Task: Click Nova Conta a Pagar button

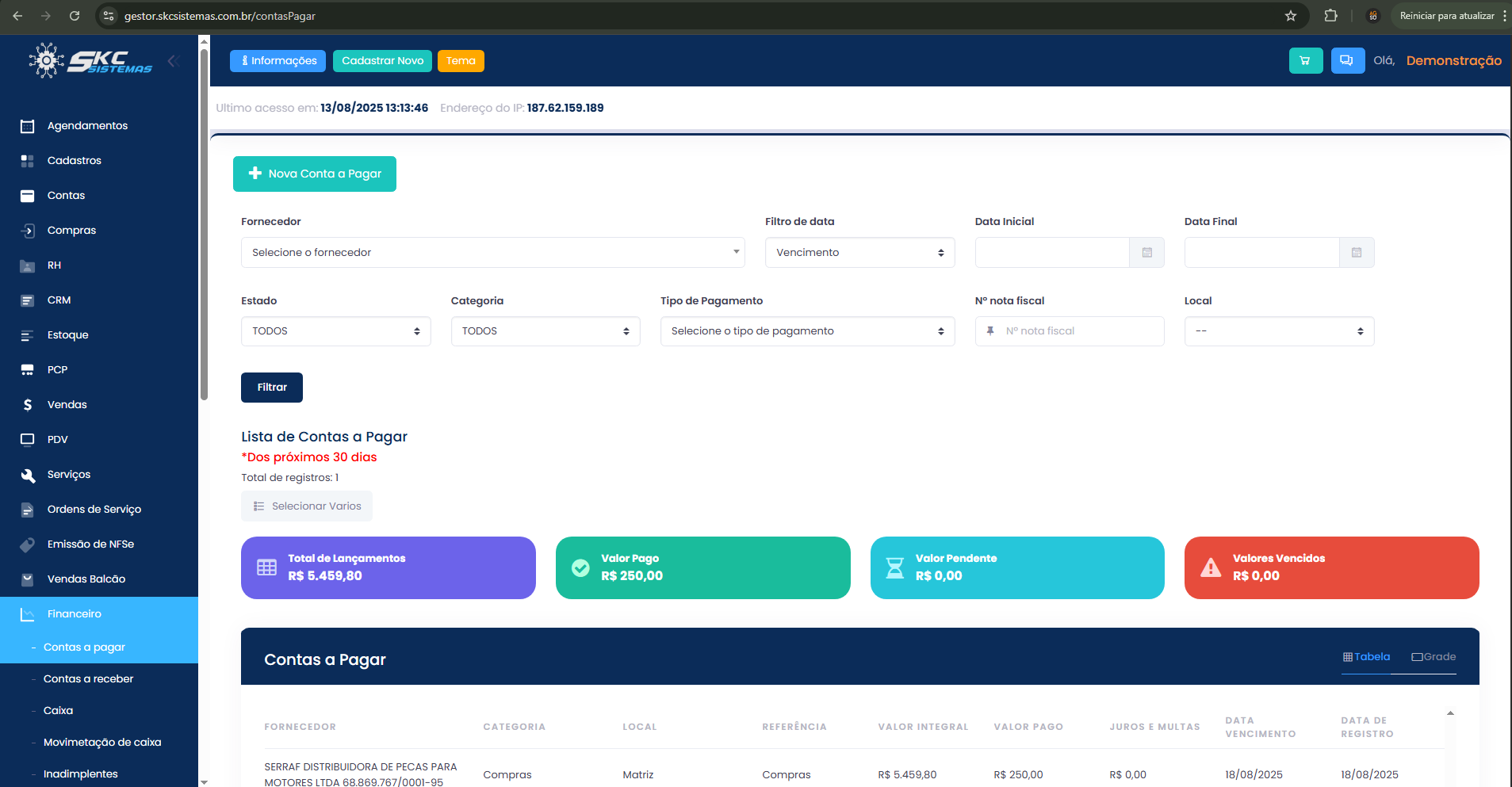Action: click(x=315, y=174)
